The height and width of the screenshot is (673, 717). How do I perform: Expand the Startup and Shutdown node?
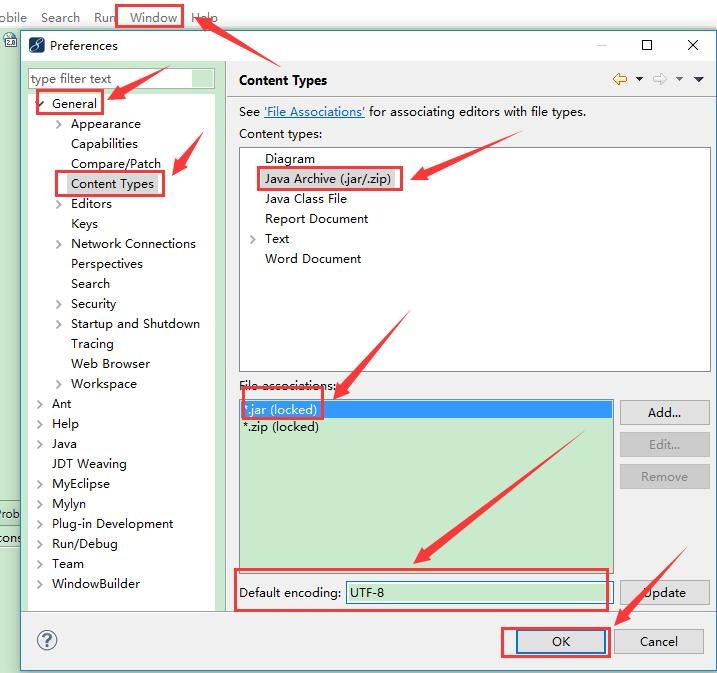click(59, 324)
